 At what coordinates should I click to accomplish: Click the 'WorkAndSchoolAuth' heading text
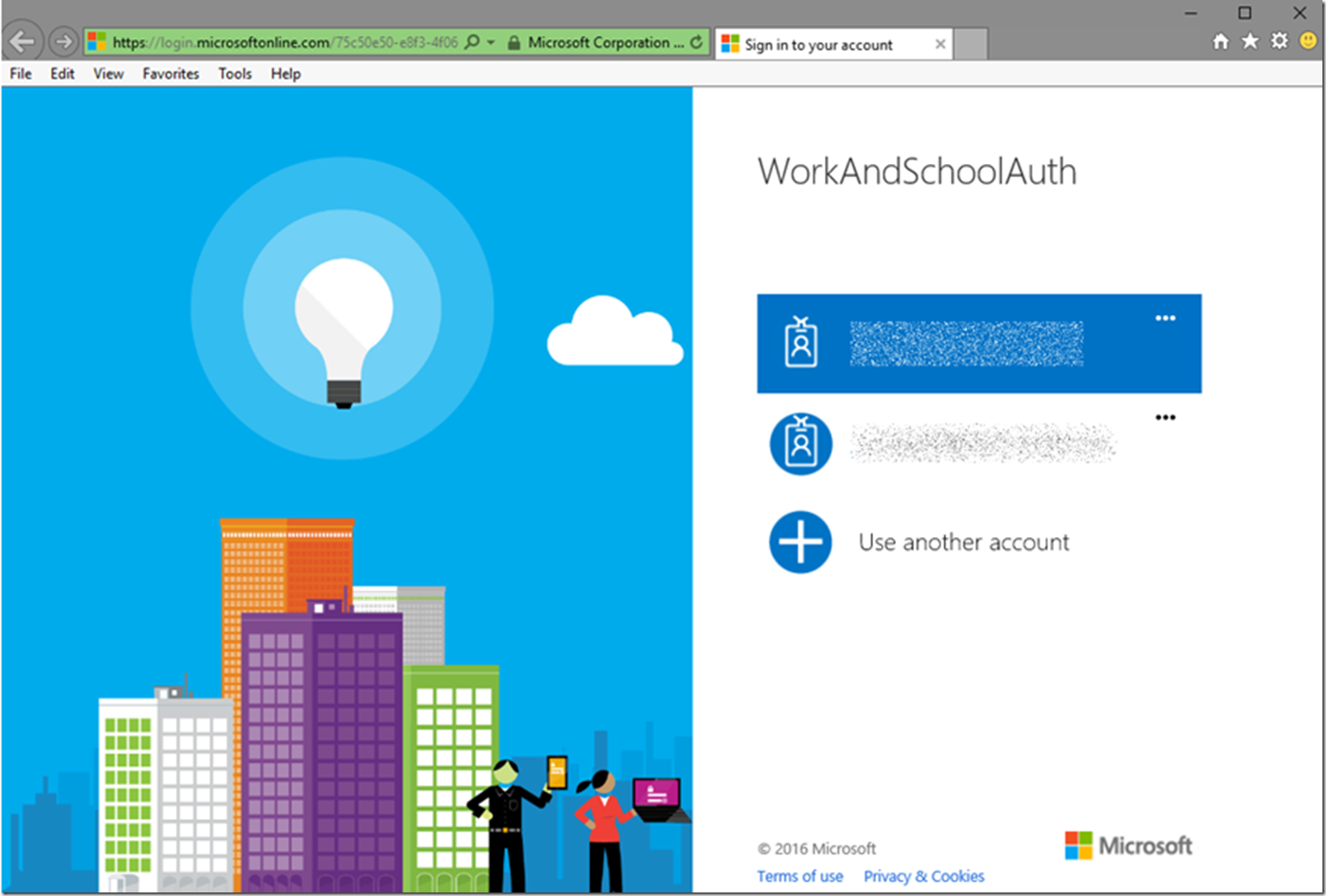point(916,171)
